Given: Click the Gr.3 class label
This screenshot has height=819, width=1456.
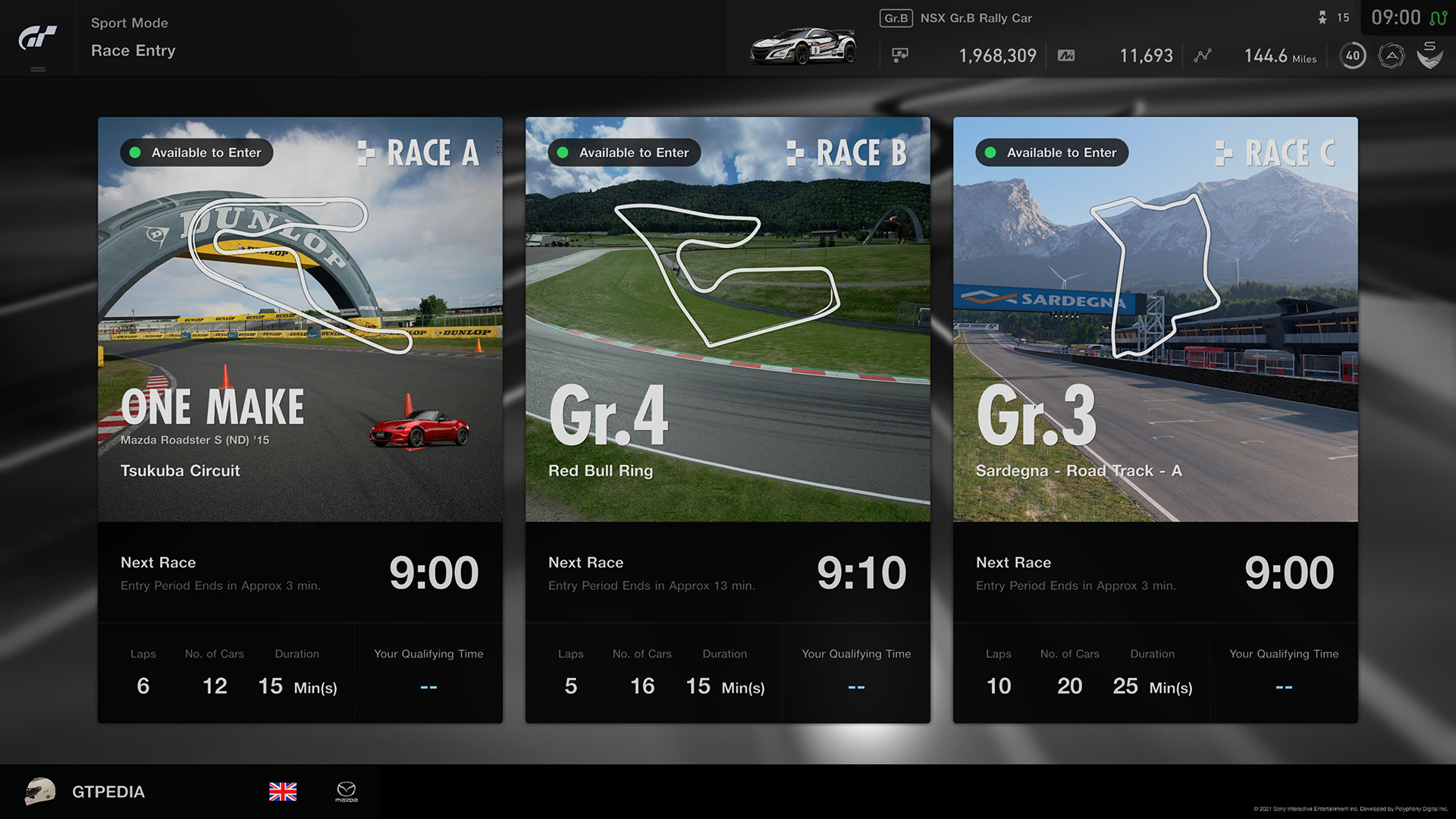Looking at the screenshot, I should [1036, 415].
